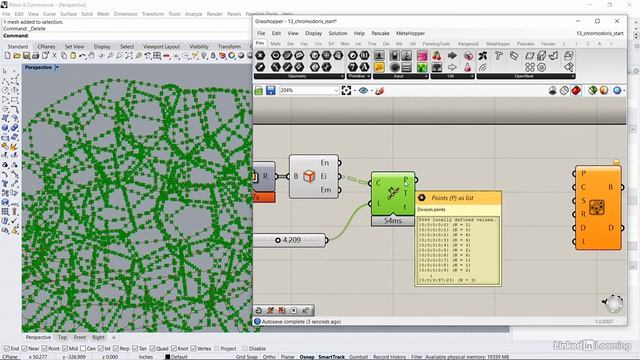640x360 pixels.
Task: Open a file from Grasshopper canvas toolbar
Action: point(259,91)
